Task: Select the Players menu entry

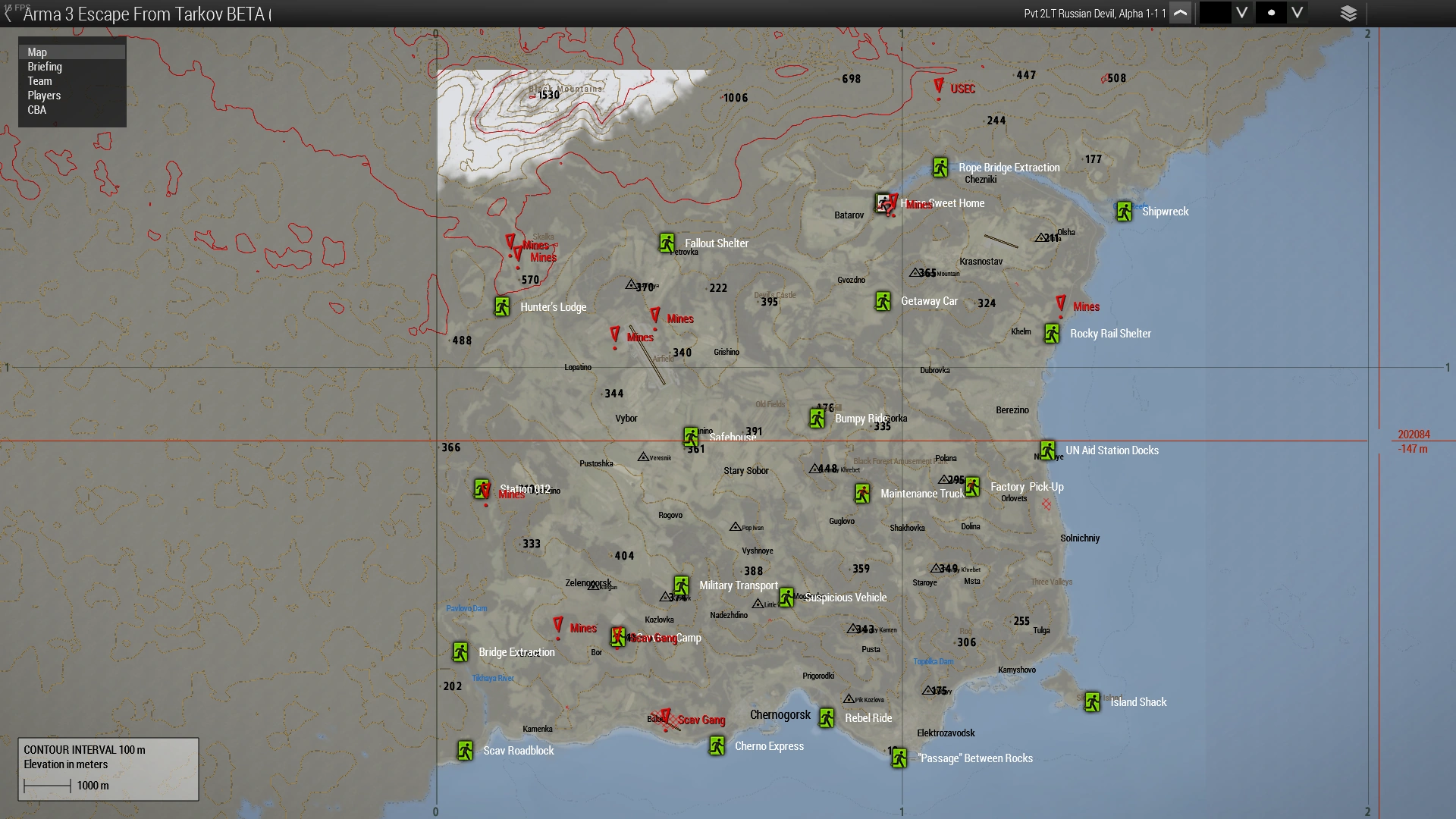Action: [44, 96]
